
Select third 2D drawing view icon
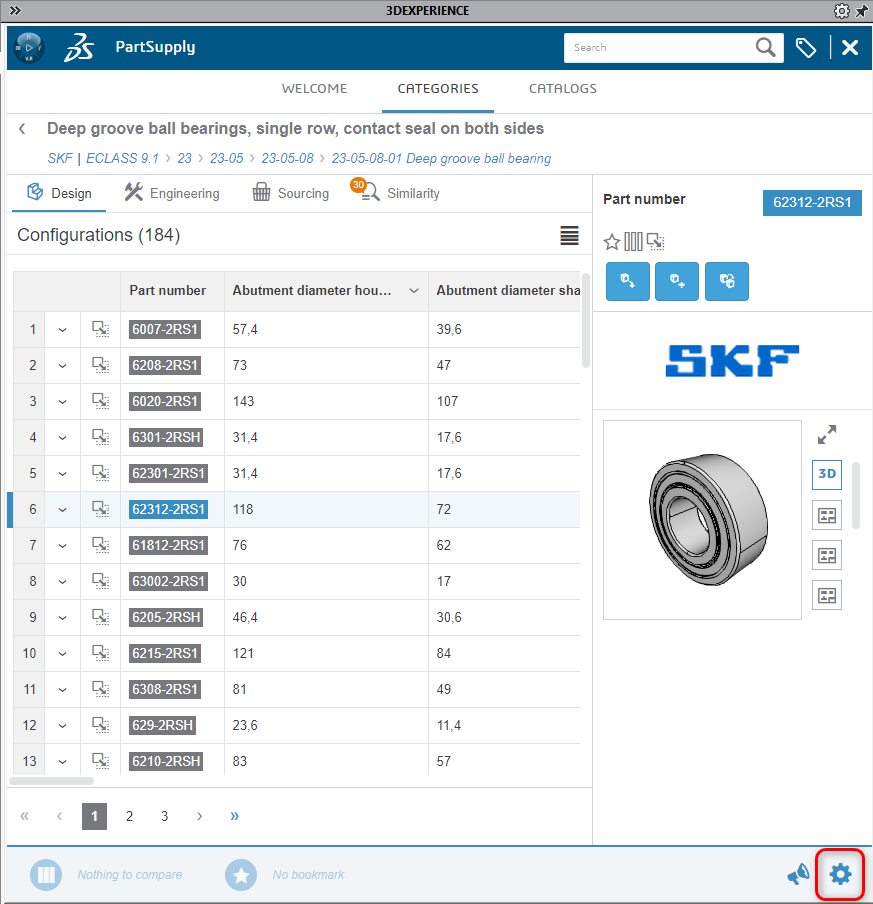coord(827,595)
